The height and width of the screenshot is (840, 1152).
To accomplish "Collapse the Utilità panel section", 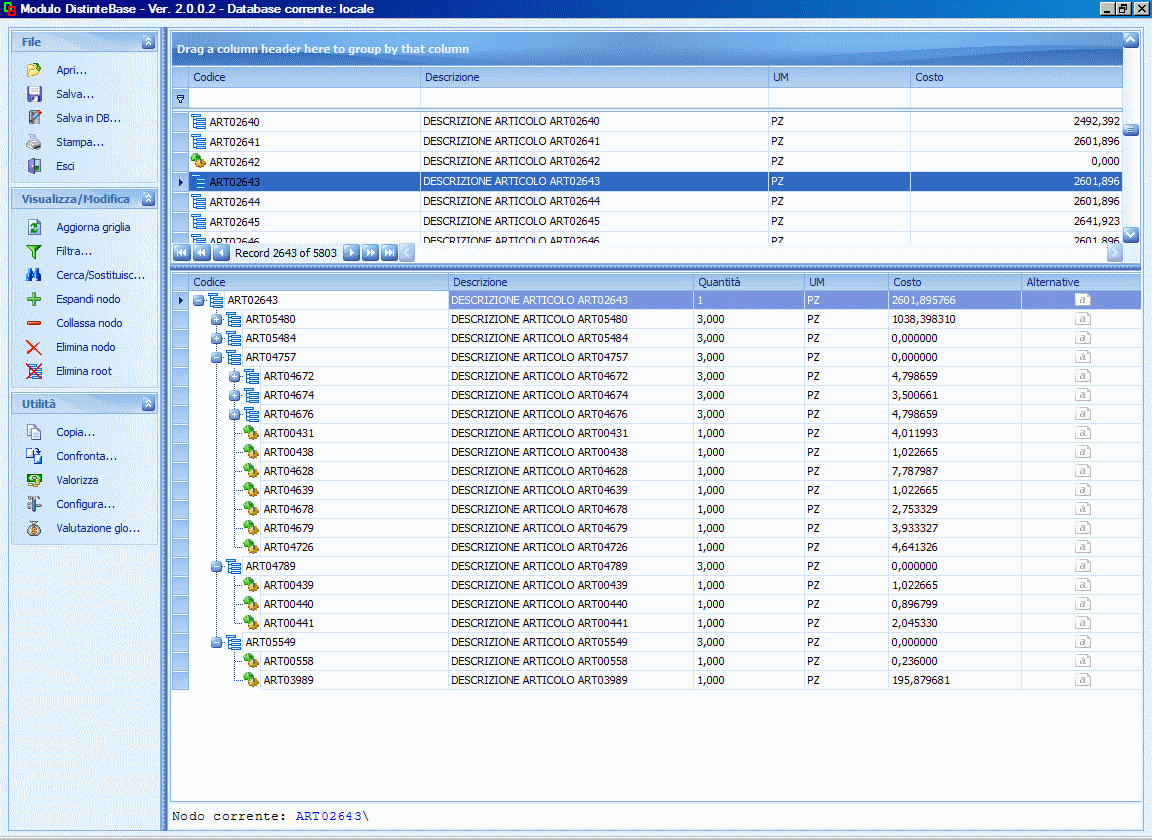I will click(148, 403).
